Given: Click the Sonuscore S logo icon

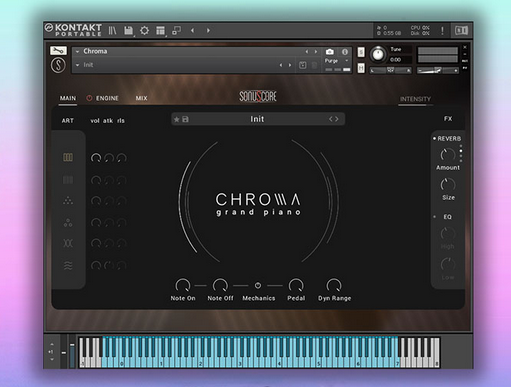Looking at the screenshot, I should point(58,65).
